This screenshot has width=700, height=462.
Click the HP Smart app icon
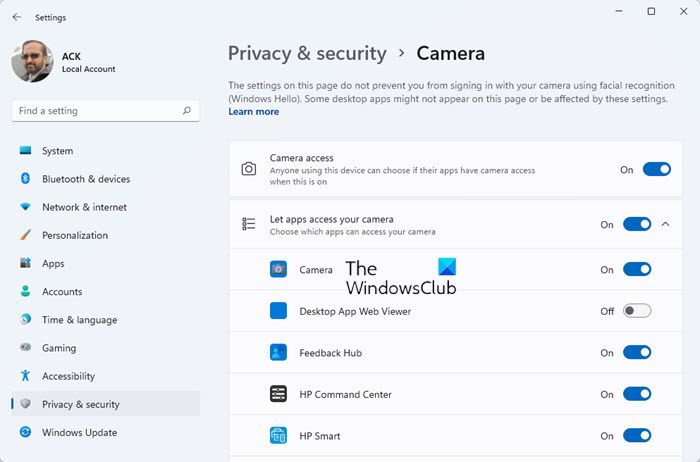point(278,436)
